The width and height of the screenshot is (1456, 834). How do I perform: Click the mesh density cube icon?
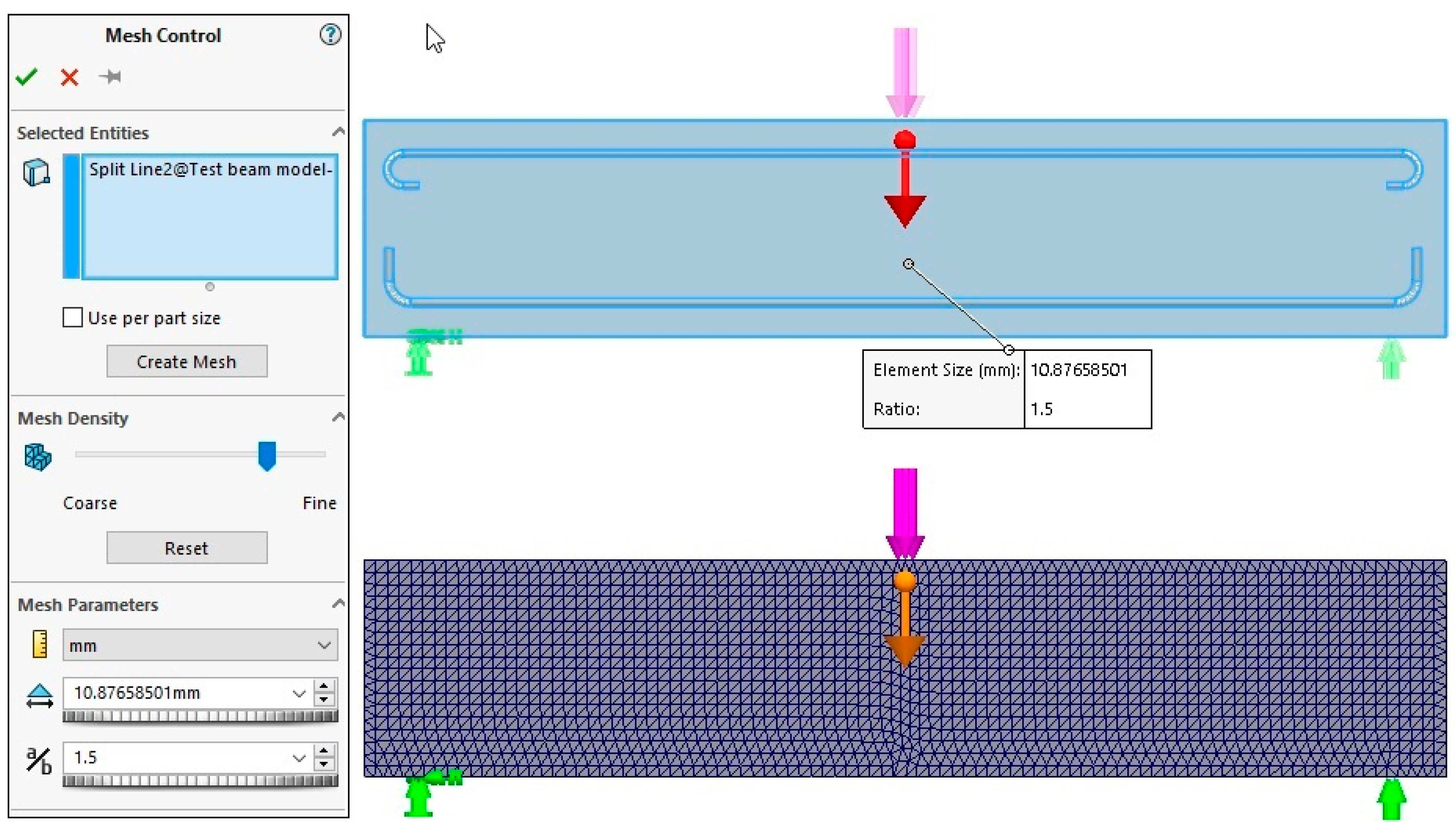38,457
